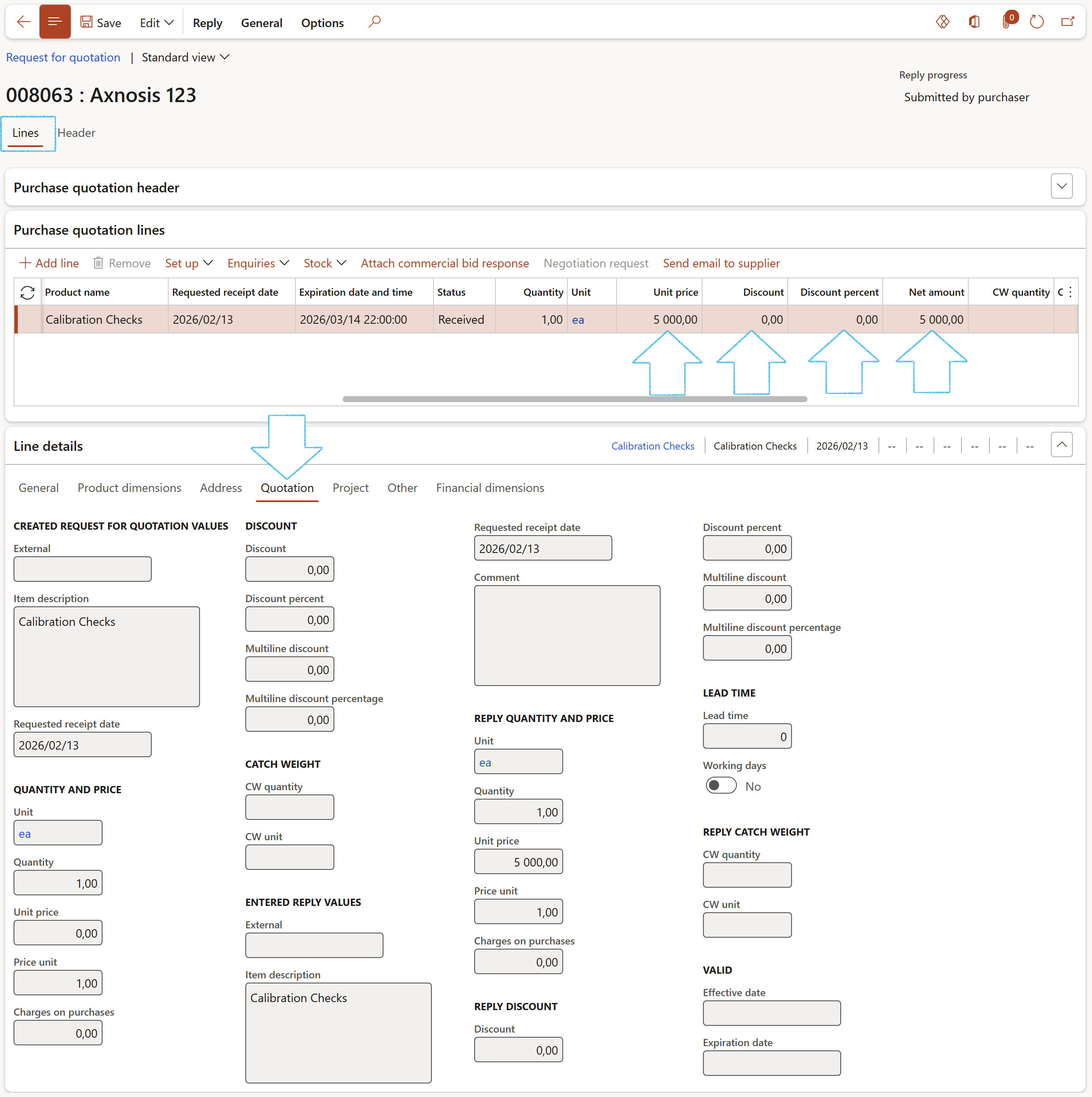Screen dimensions: 1092x1097
Task: Open the Financial dimensions tab
Action: (489, 488)
